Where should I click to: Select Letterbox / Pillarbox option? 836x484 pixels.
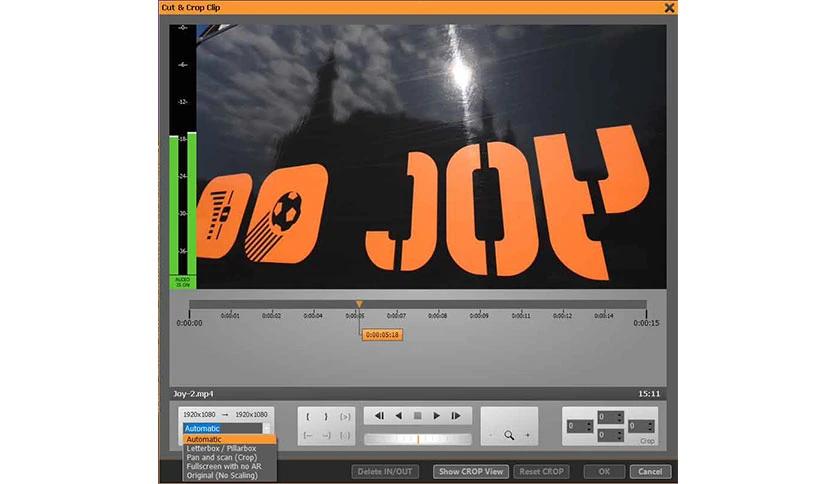pyautogui.click(x=230, y=449)
